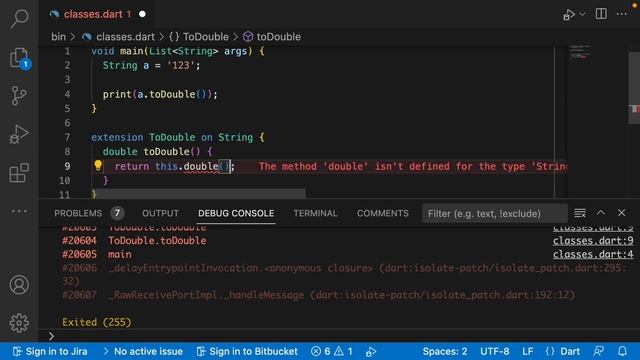640x360 pixels.
Task: Change file encoding UTF-8
Action: pyautogui.click(x=495, y=351)
